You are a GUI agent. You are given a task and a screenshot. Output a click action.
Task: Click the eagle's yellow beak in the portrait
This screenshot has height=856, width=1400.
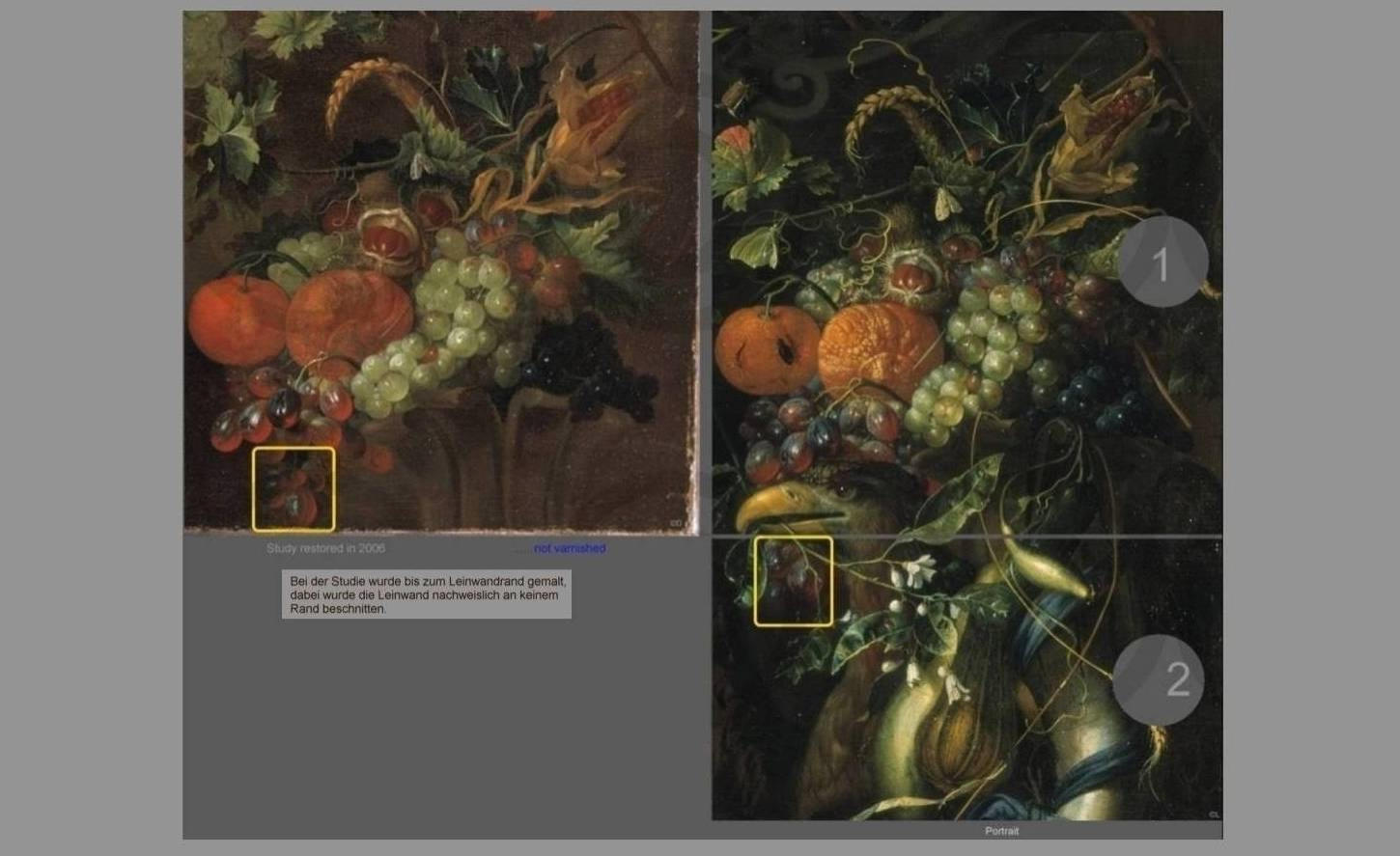point(771,506)
